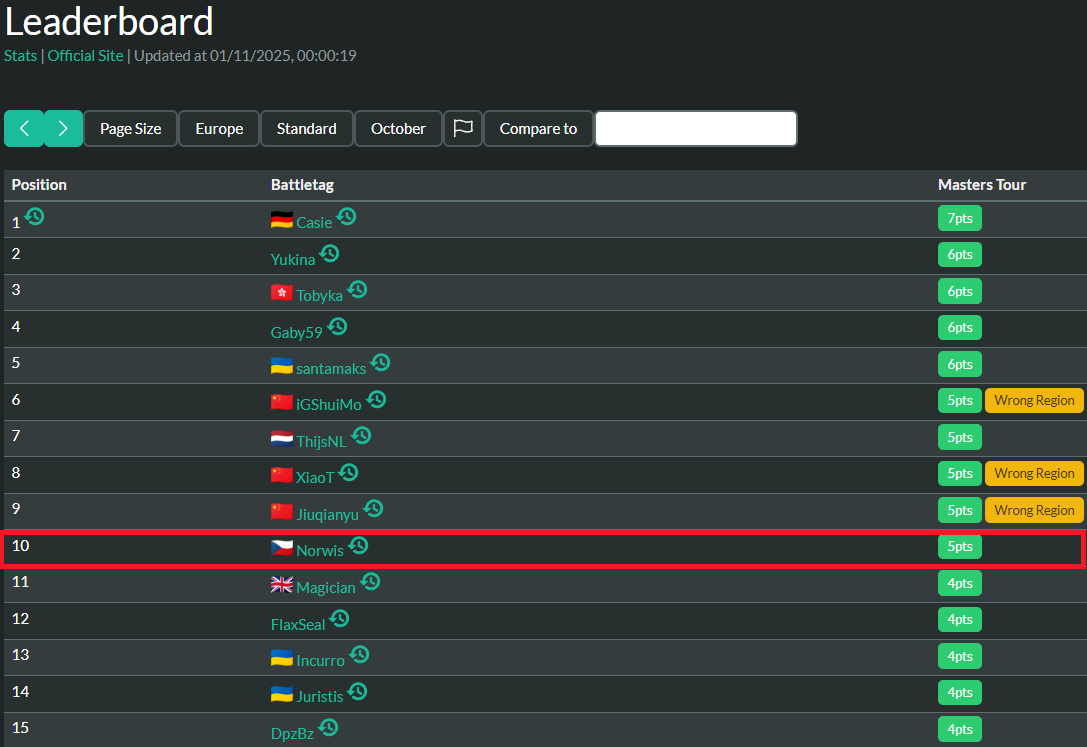Focus the Compare to input field

coord(696,128)
